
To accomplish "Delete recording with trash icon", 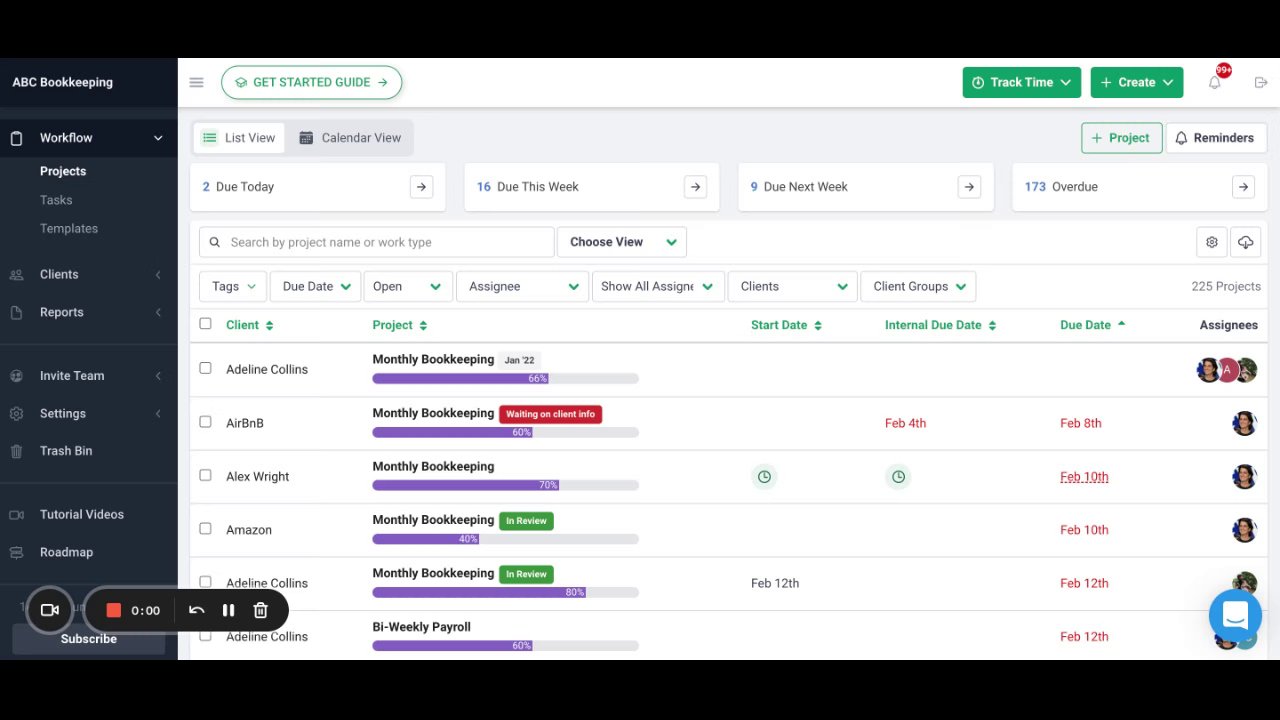I will (x=260, y=610).
